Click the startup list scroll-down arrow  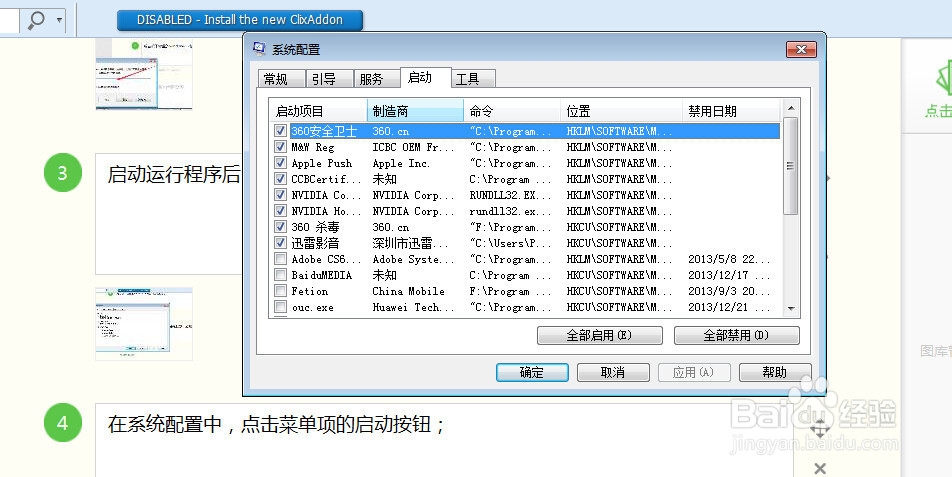pos(790,309)
